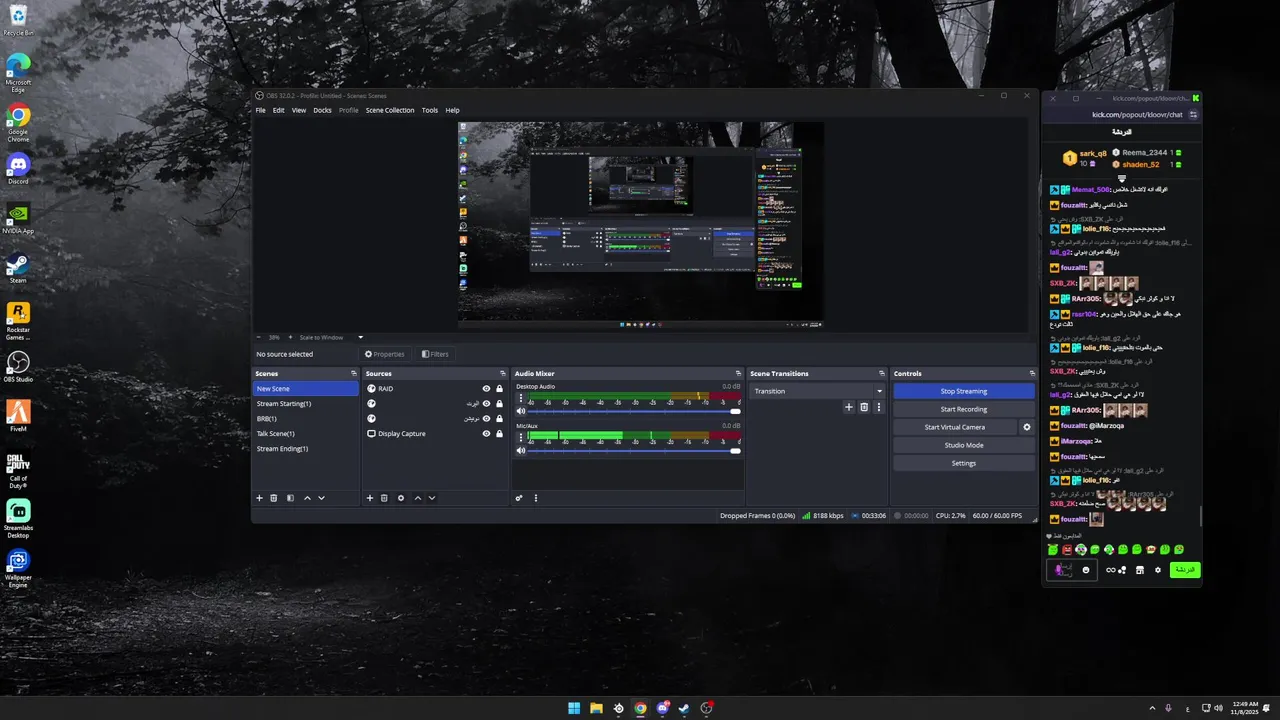The width and height of the screenshot is (1280, 720).
Task: Mute Desktop Audio speaker icon
Action: [520, 411]
